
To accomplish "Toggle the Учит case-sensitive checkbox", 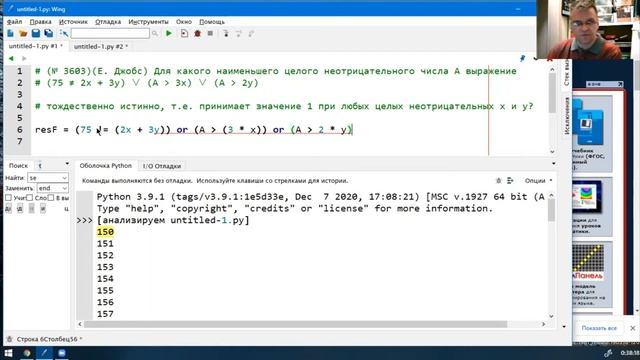I will [8, 198].
